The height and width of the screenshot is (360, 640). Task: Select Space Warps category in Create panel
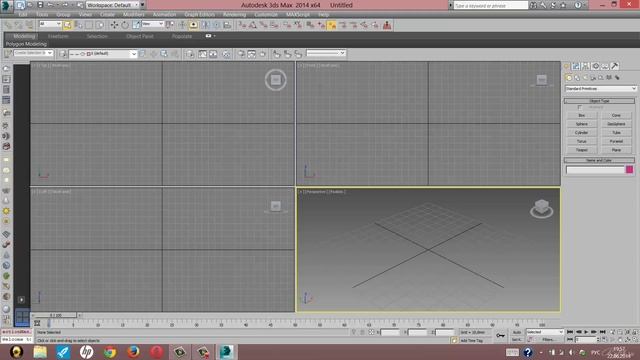click(x=609, y=78)
